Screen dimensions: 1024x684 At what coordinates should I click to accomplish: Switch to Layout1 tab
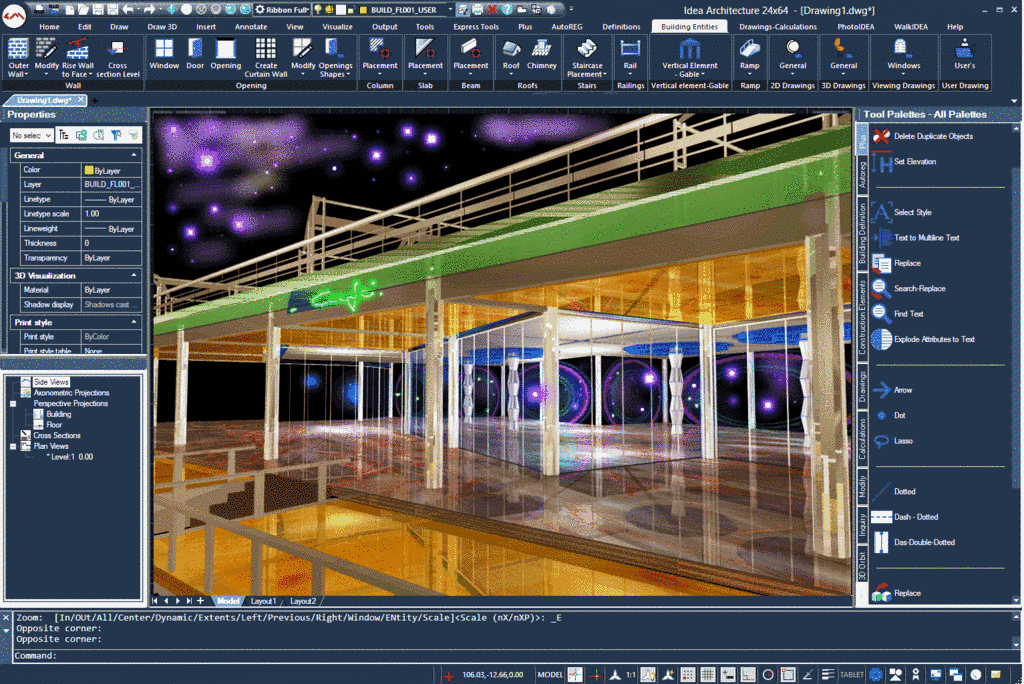263,601
